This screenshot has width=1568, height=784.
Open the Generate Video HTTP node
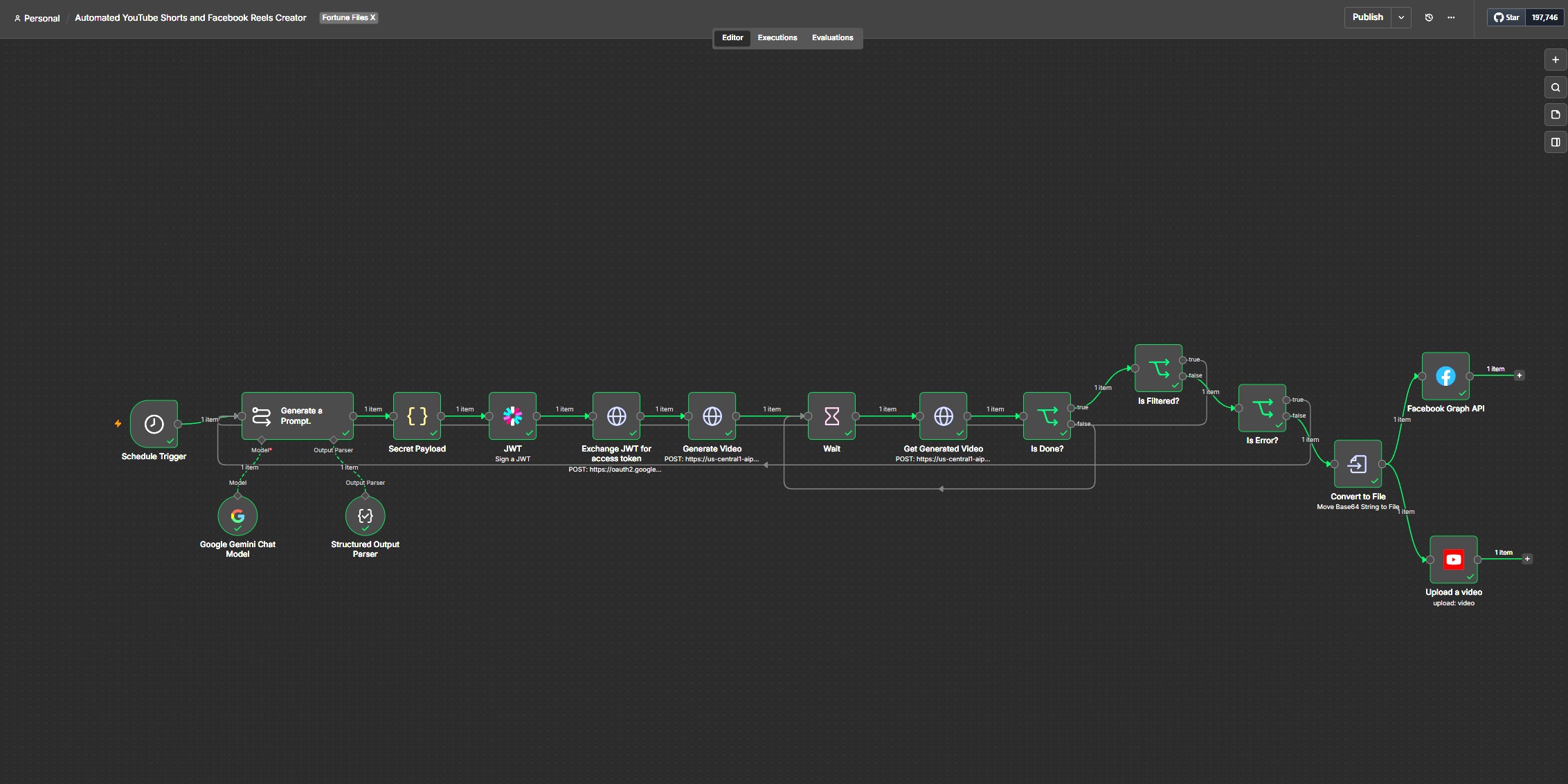712,416
